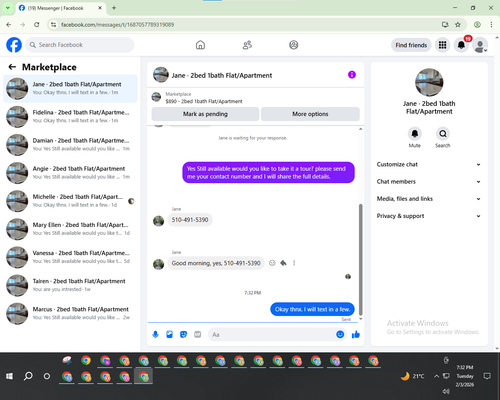500x400 pixels.
Task: Click the browser address bar URL
Action: (x=117, y=25)
